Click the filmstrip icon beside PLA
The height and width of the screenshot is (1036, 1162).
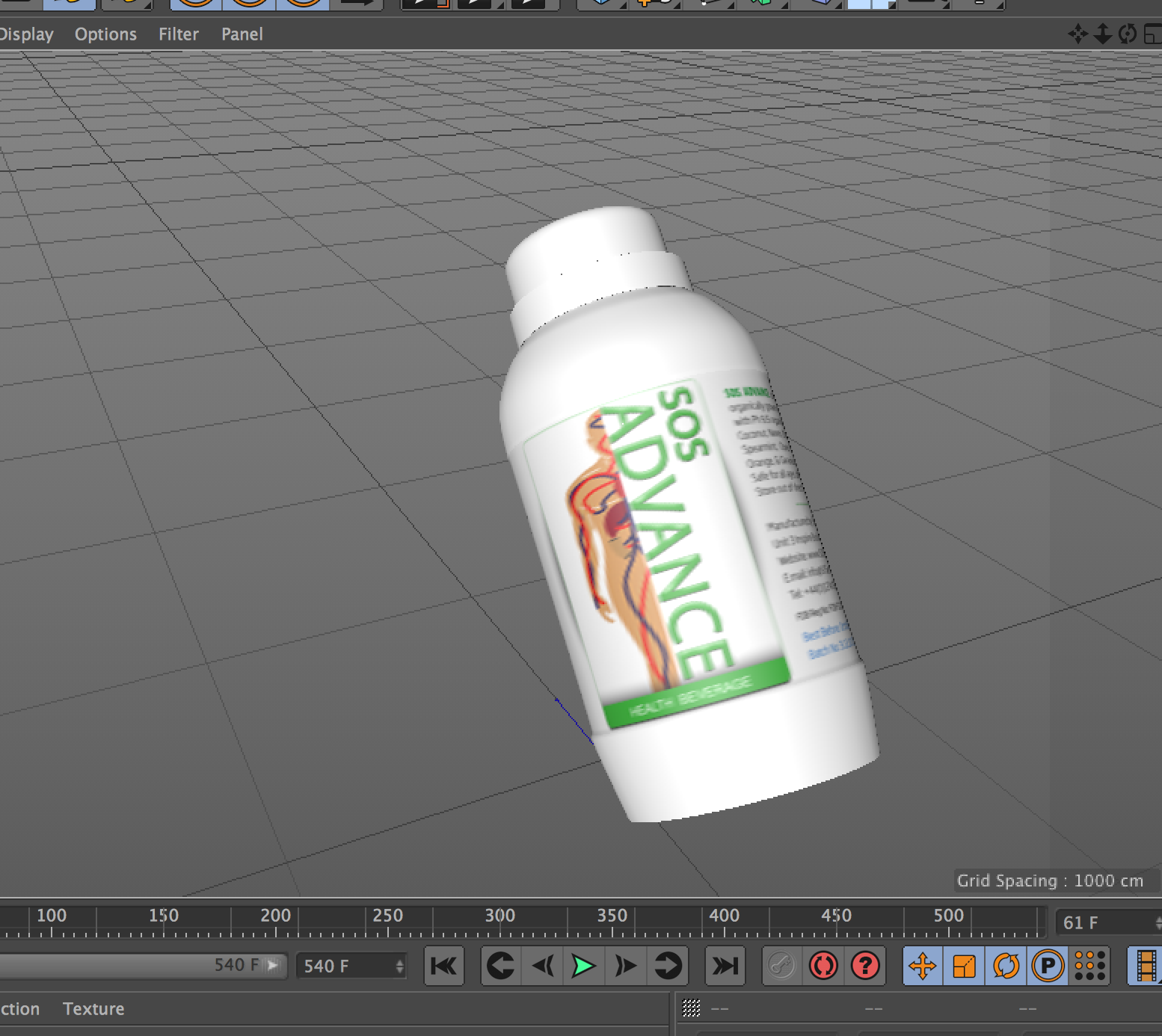[1146, 966]
